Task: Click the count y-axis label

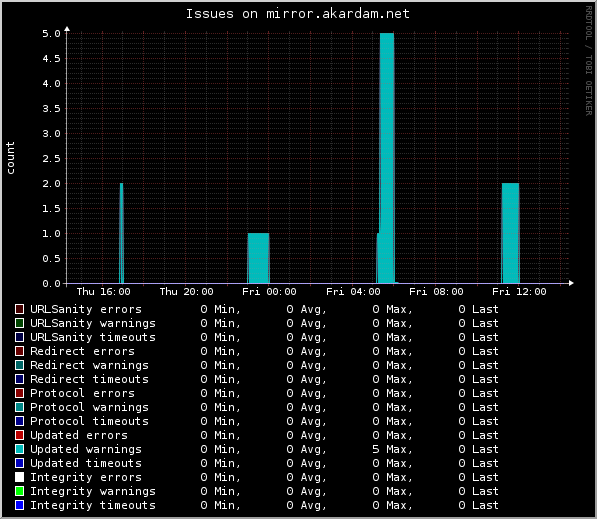Action: click(x=10, y=158)
